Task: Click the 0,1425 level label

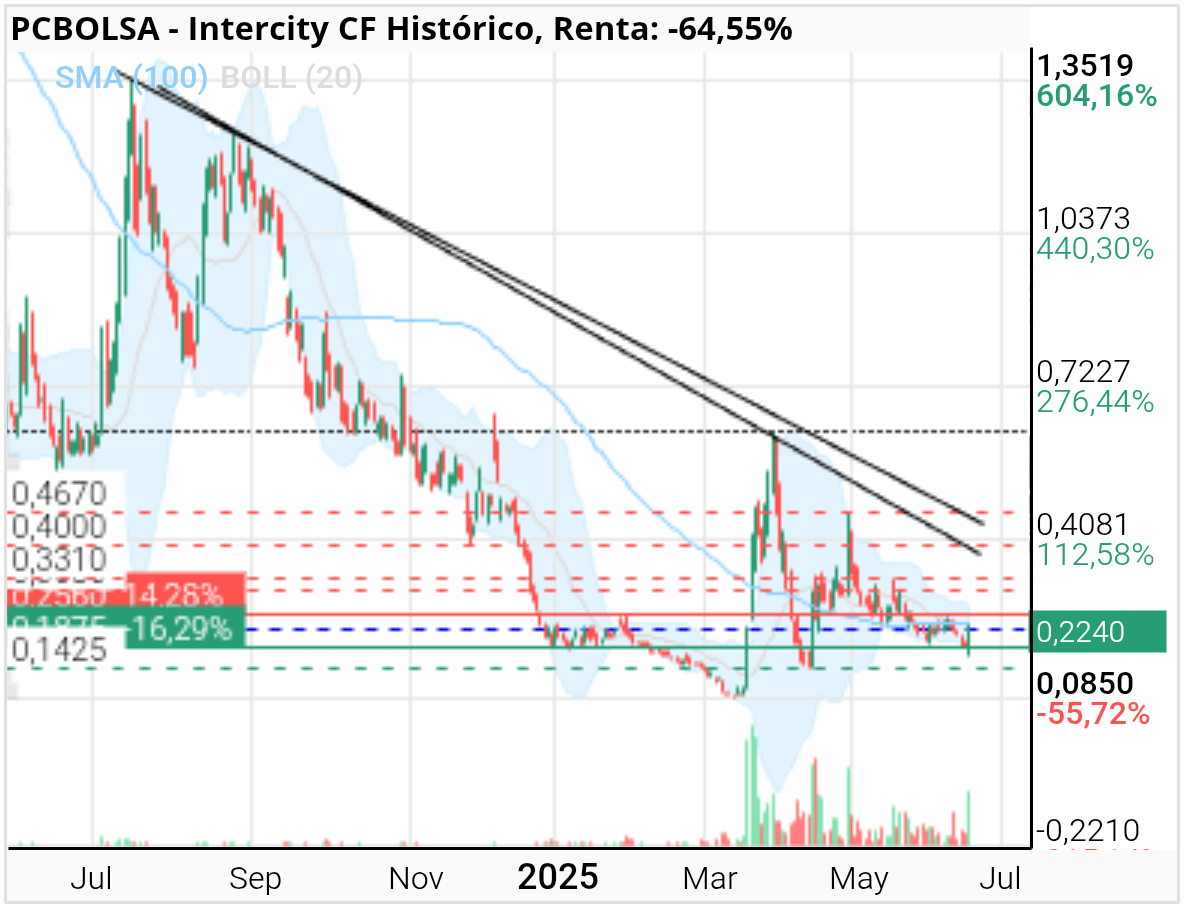Action: pos(60,650)
